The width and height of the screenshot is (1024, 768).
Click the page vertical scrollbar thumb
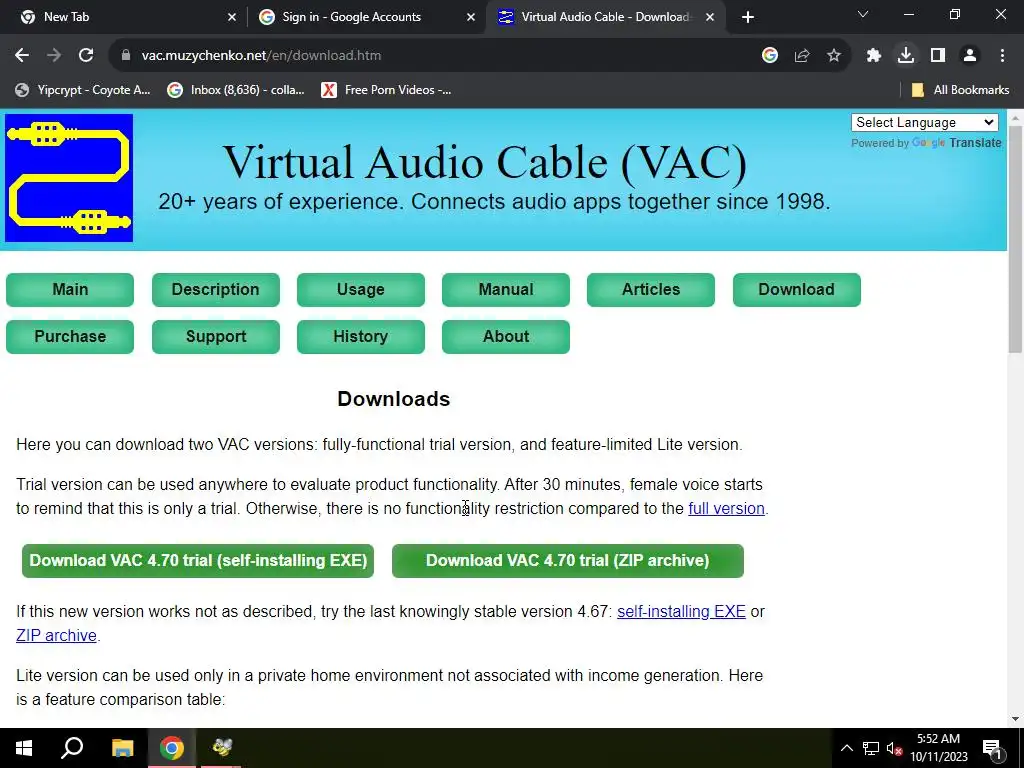[1015, 238]
